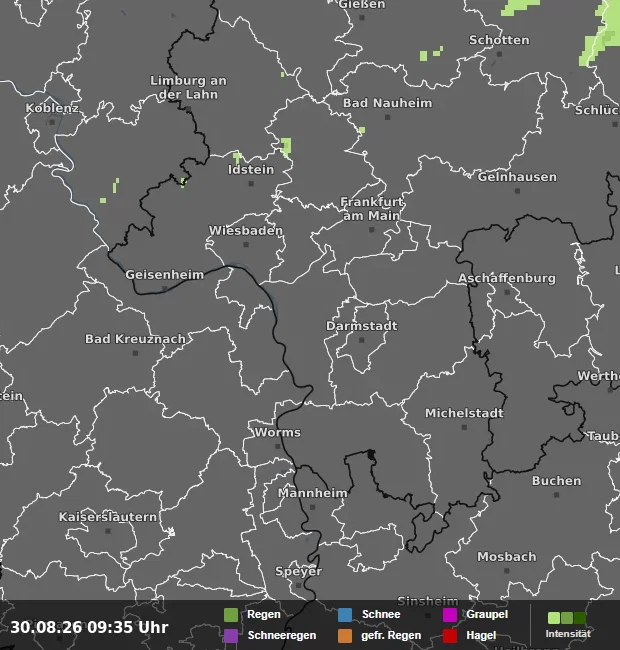Click the Intensität green scale bar
The image size is (620, 650).
click(x=567, y=618)
